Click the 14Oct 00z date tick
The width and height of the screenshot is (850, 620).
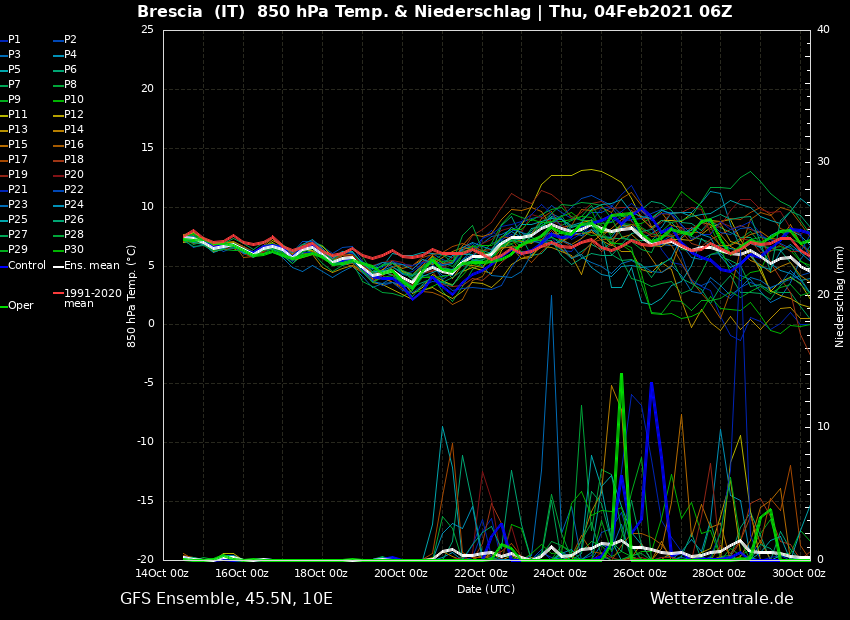coord(162,573)
